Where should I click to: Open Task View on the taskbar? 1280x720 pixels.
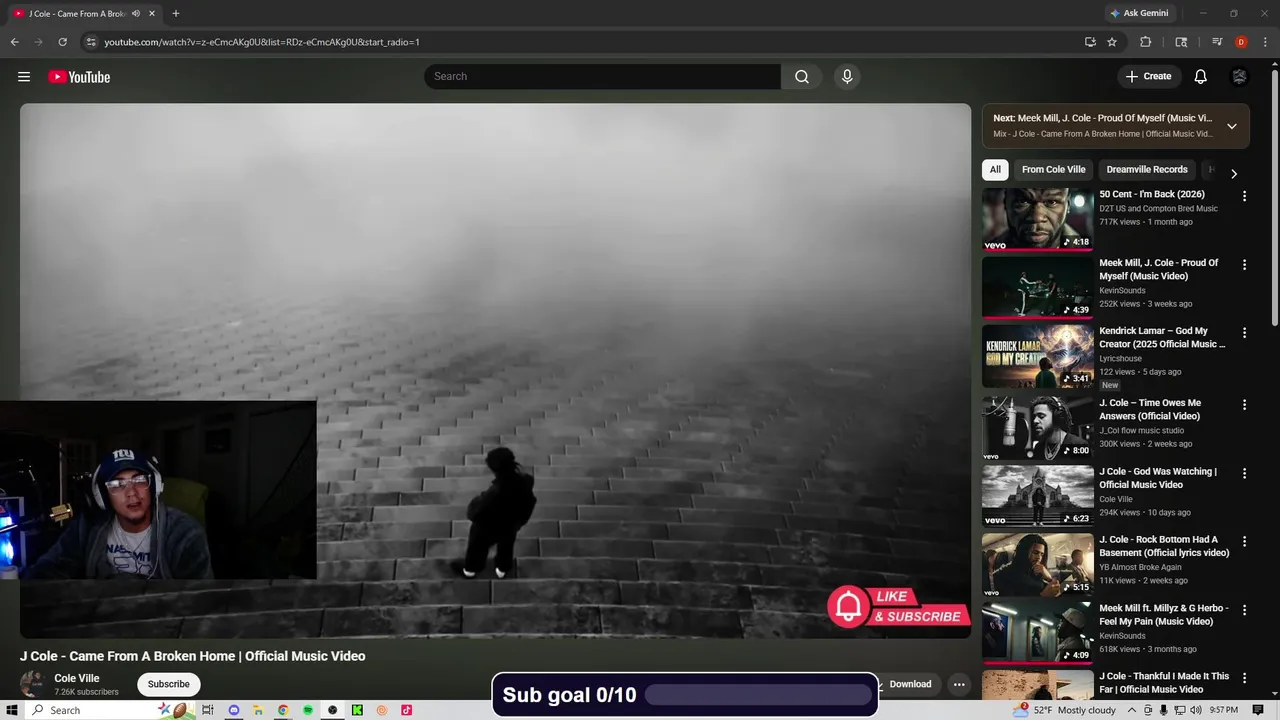(208, 710)
